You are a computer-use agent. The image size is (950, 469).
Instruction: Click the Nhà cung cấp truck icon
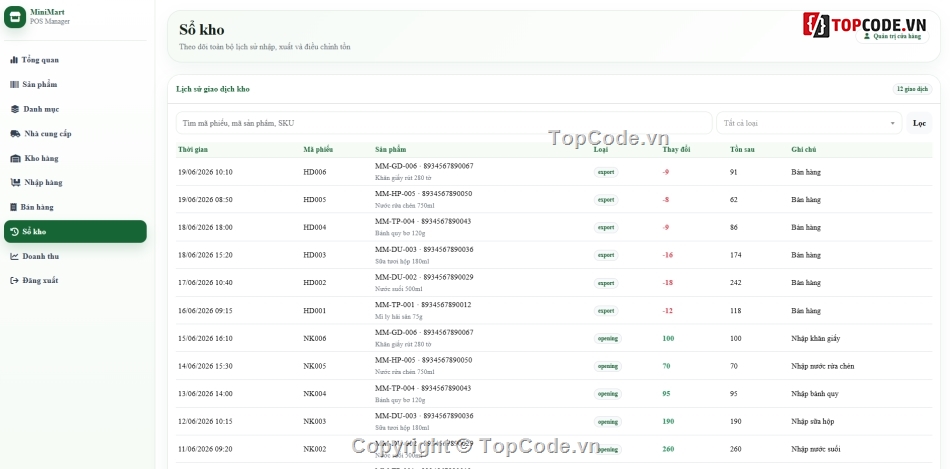[x=16, y=133]
